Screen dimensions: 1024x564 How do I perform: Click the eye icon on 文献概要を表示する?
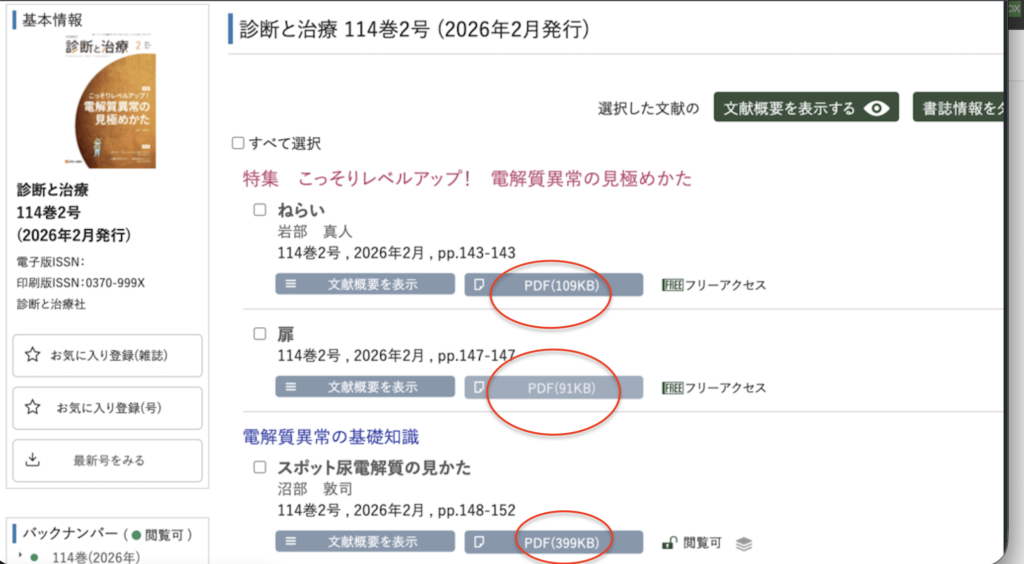pyautogui.click(x=877, y=108)
